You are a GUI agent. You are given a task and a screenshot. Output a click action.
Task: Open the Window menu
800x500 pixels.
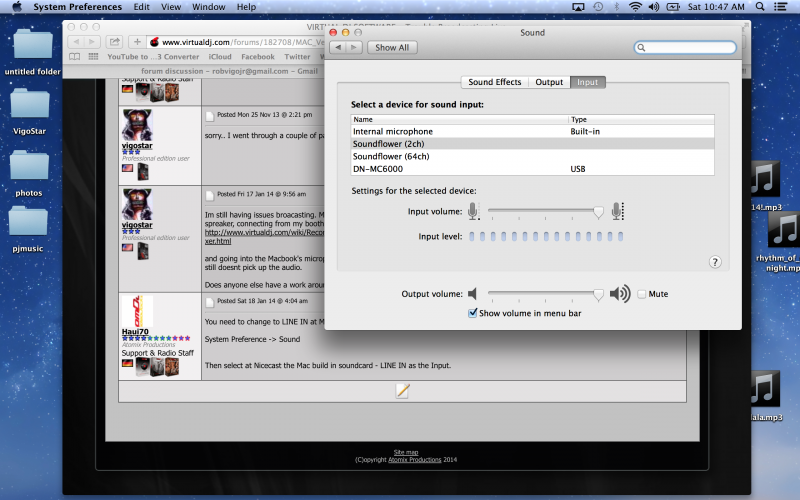point(208,7)
